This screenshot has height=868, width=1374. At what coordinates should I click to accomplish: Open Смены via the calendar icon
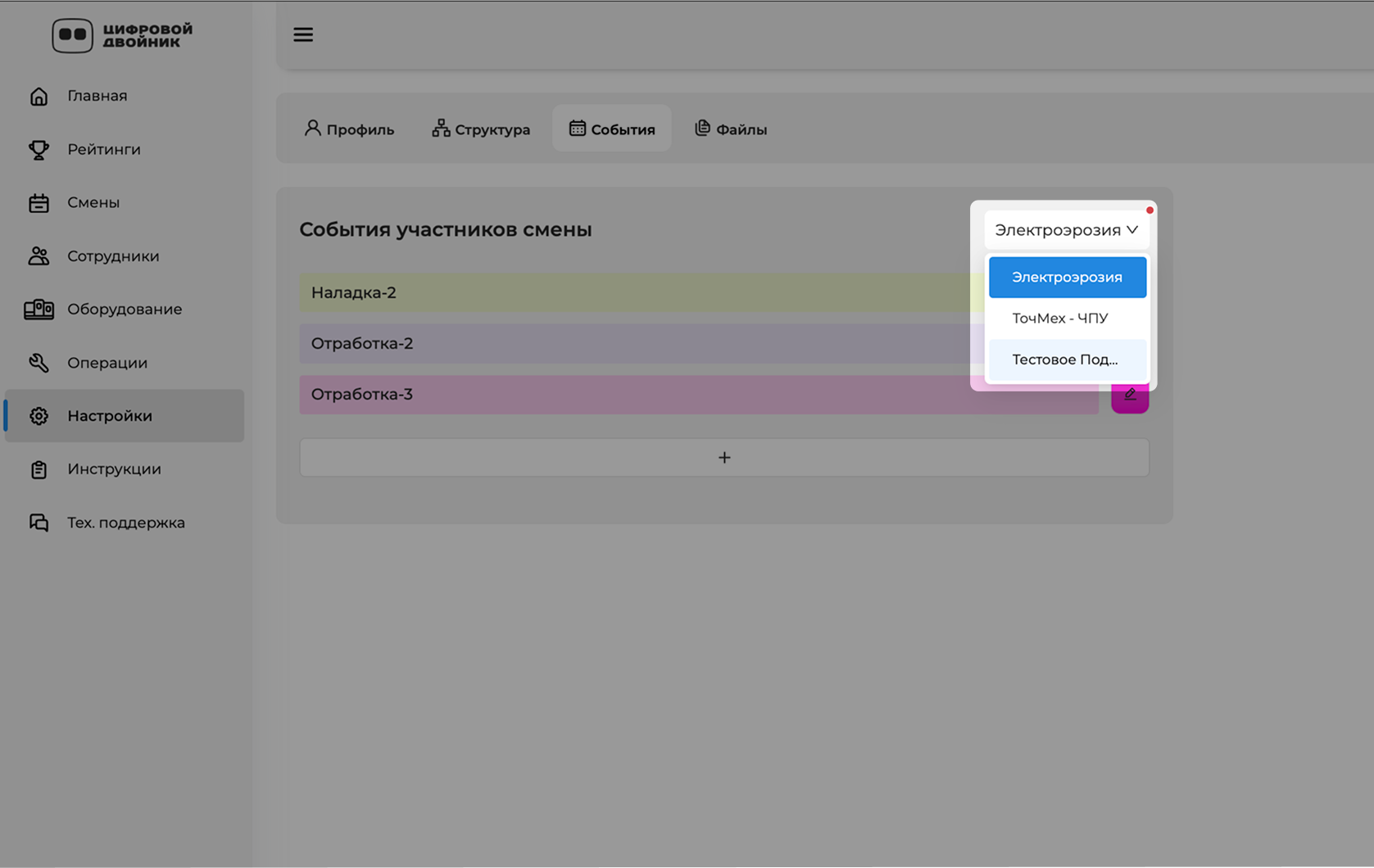pyautogui.click(x=39, y=203)
